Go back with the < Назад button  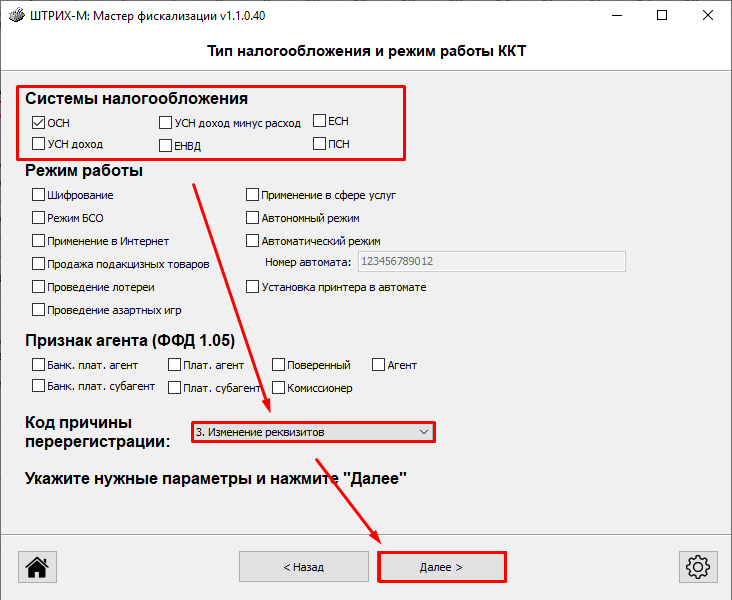point(303,566)
